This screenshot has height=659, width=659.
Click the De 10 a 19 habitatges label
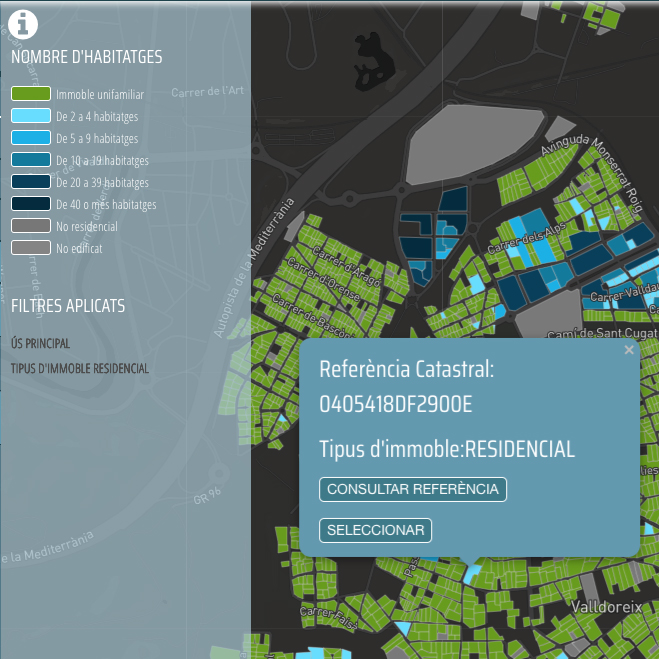pyautogui.click(x=102, y=161)
